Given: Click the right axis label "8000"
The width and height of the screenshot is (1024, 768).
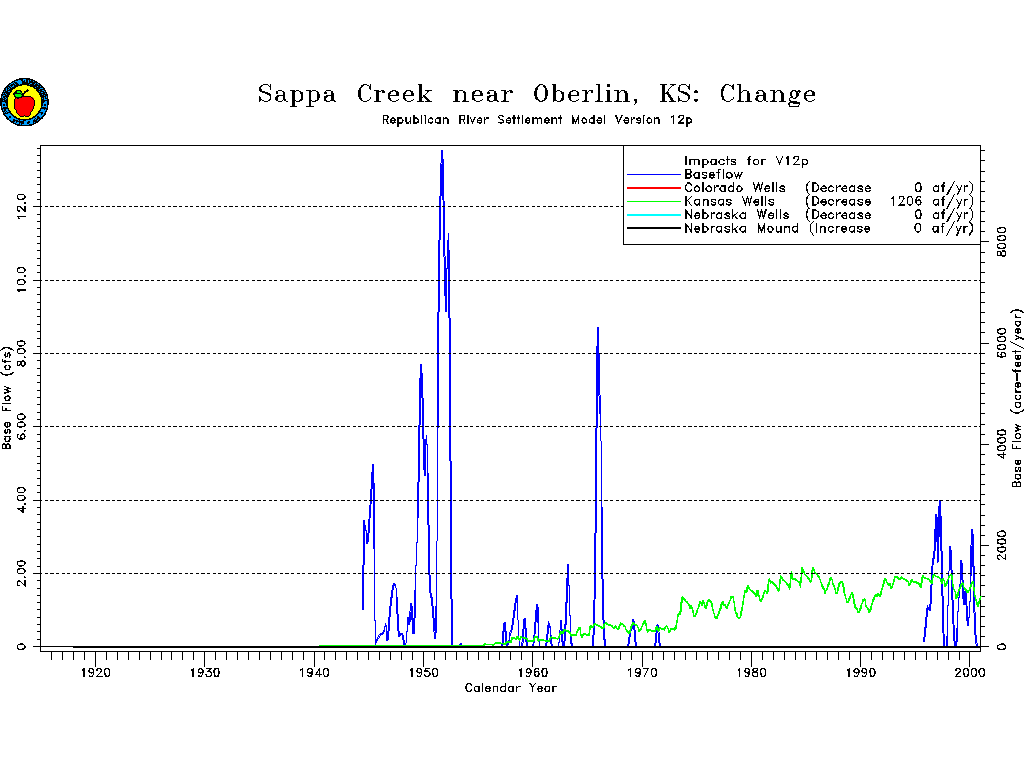Looking at the screenshot, I should pyautogui.click(x=1000, y=242).
